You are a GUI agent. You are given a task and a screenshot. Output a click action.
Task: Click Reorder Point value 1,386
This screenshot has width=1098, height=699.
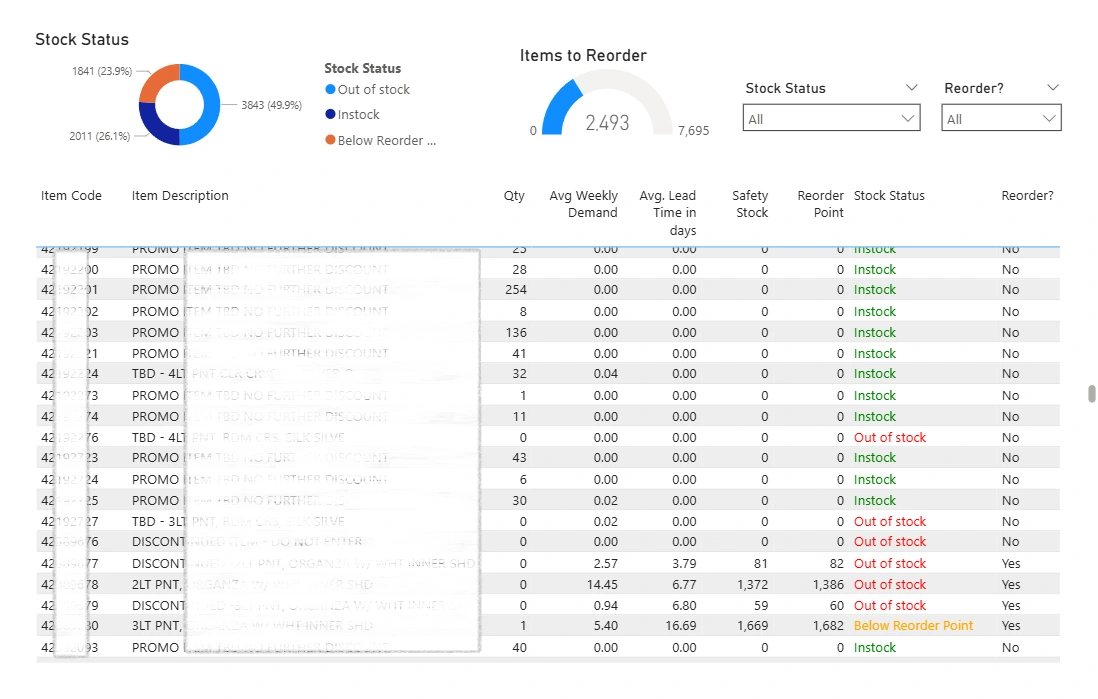point(828,584)
